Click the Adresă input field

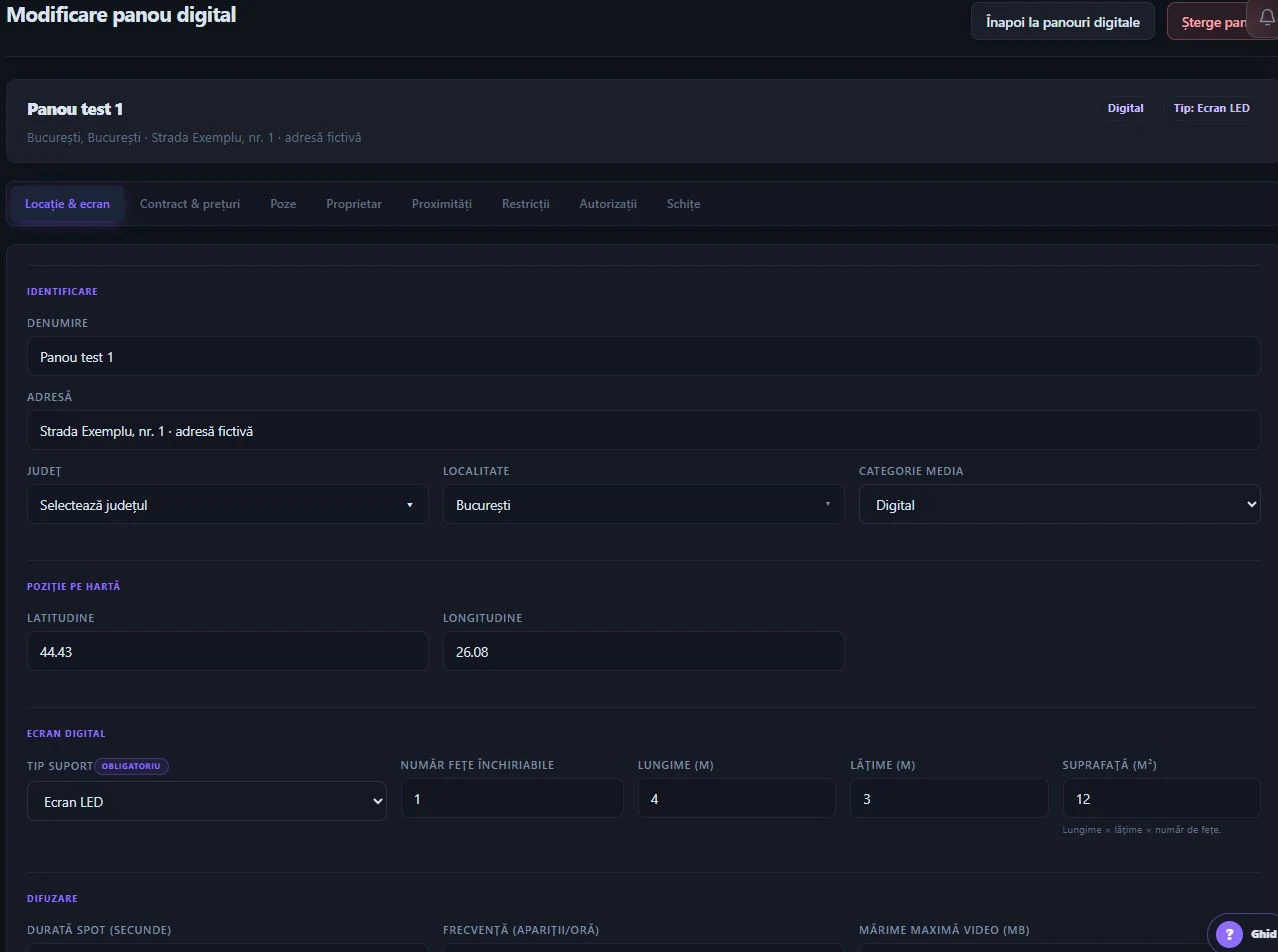[643, 430]
